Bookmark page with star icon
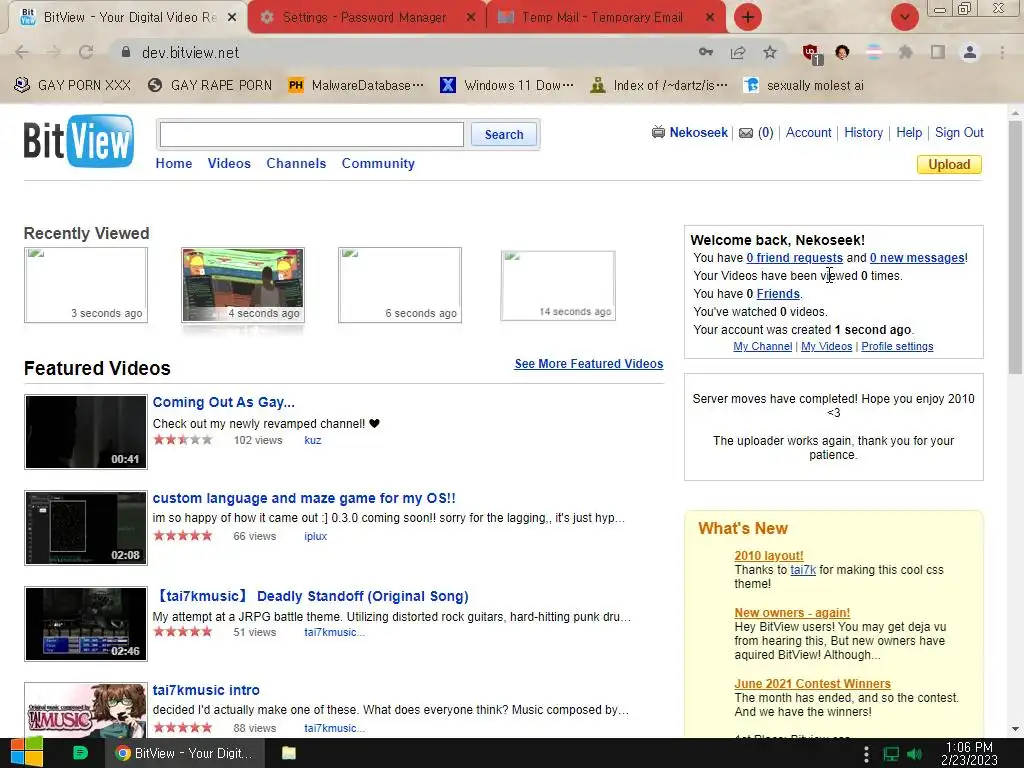1024x768 pixels. pyautogui.click(x=770, y=52)
